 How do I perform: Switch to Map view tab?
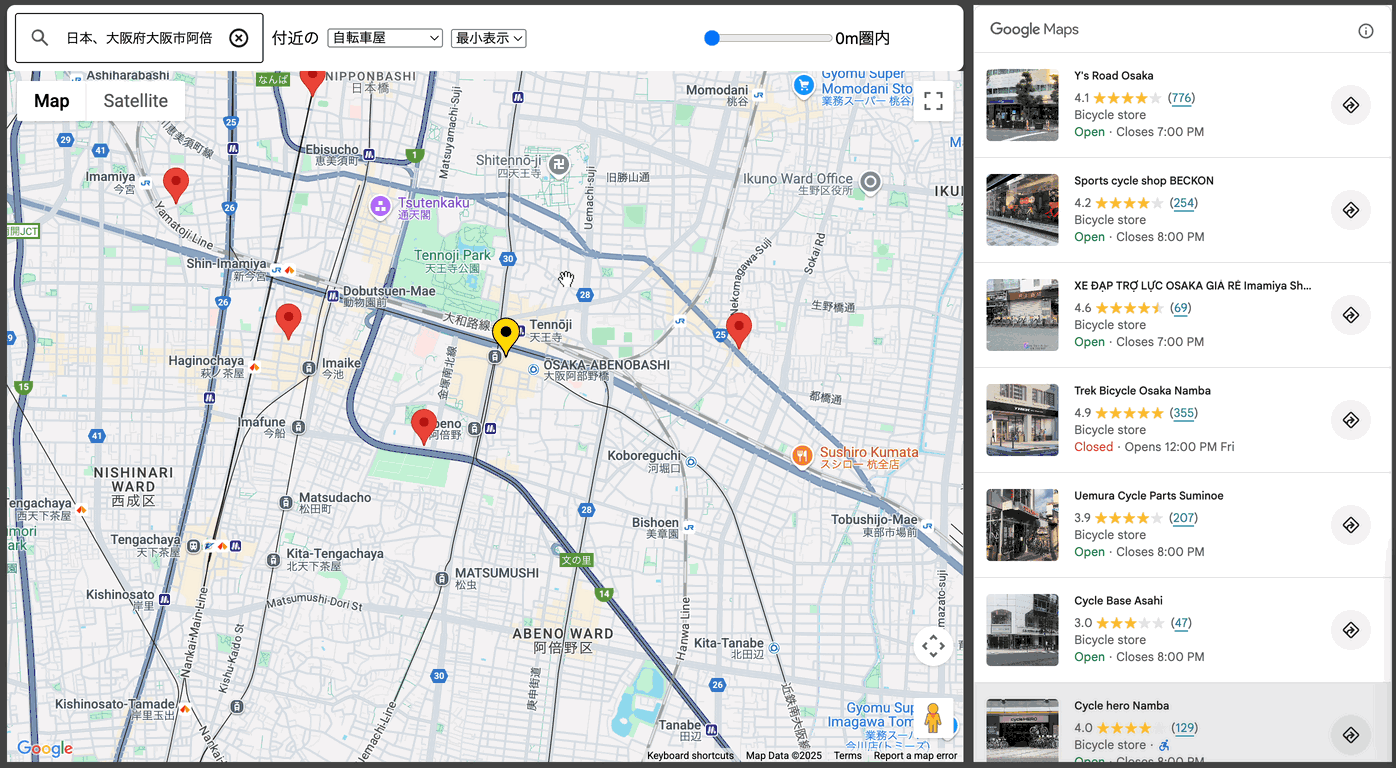coord(52,101)
